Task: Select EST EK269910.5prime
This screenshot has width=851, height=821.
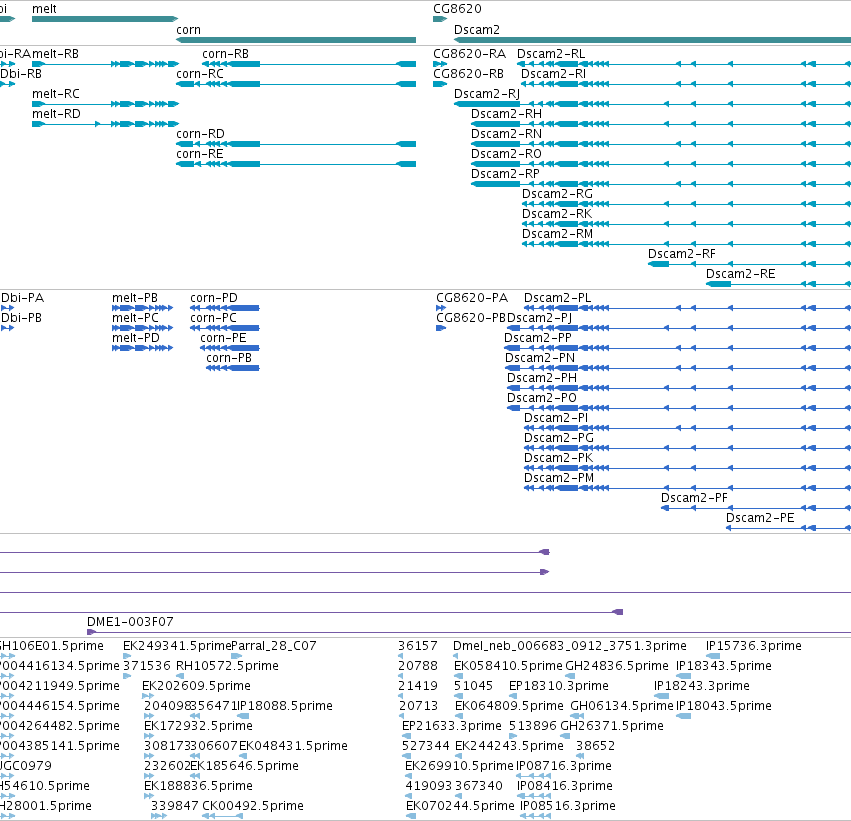Action: tap(408, 775)
